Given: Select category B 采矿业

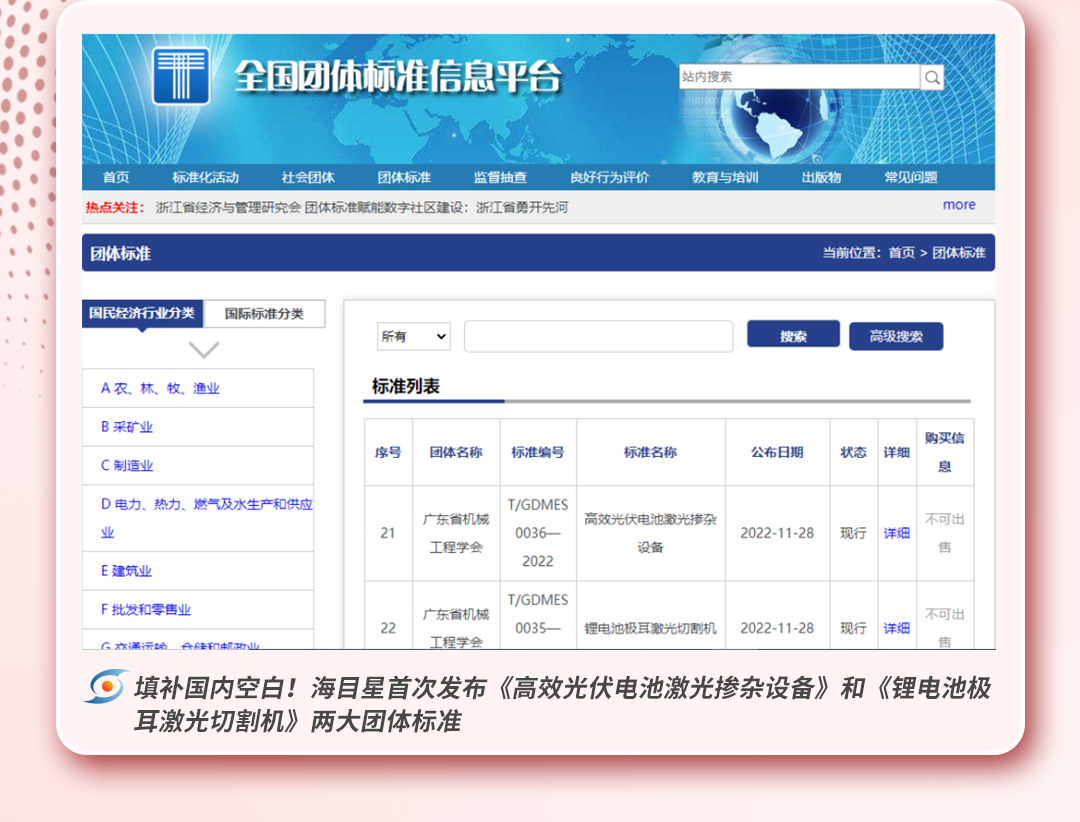Looking at the screenshot, I should click(x=127, y=427).
